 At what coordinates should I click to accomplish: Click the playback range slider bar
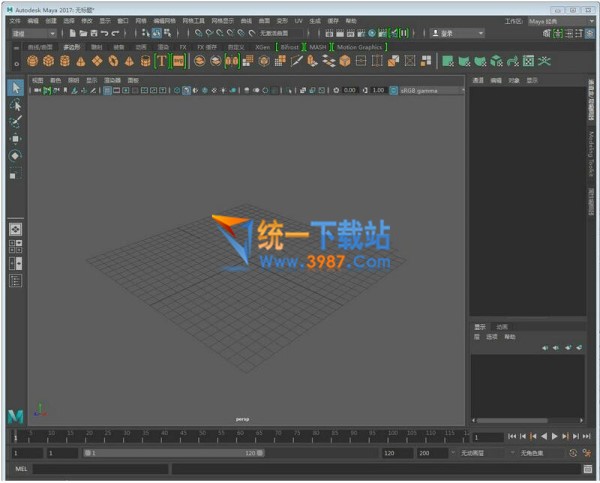[x=174, y=453]
